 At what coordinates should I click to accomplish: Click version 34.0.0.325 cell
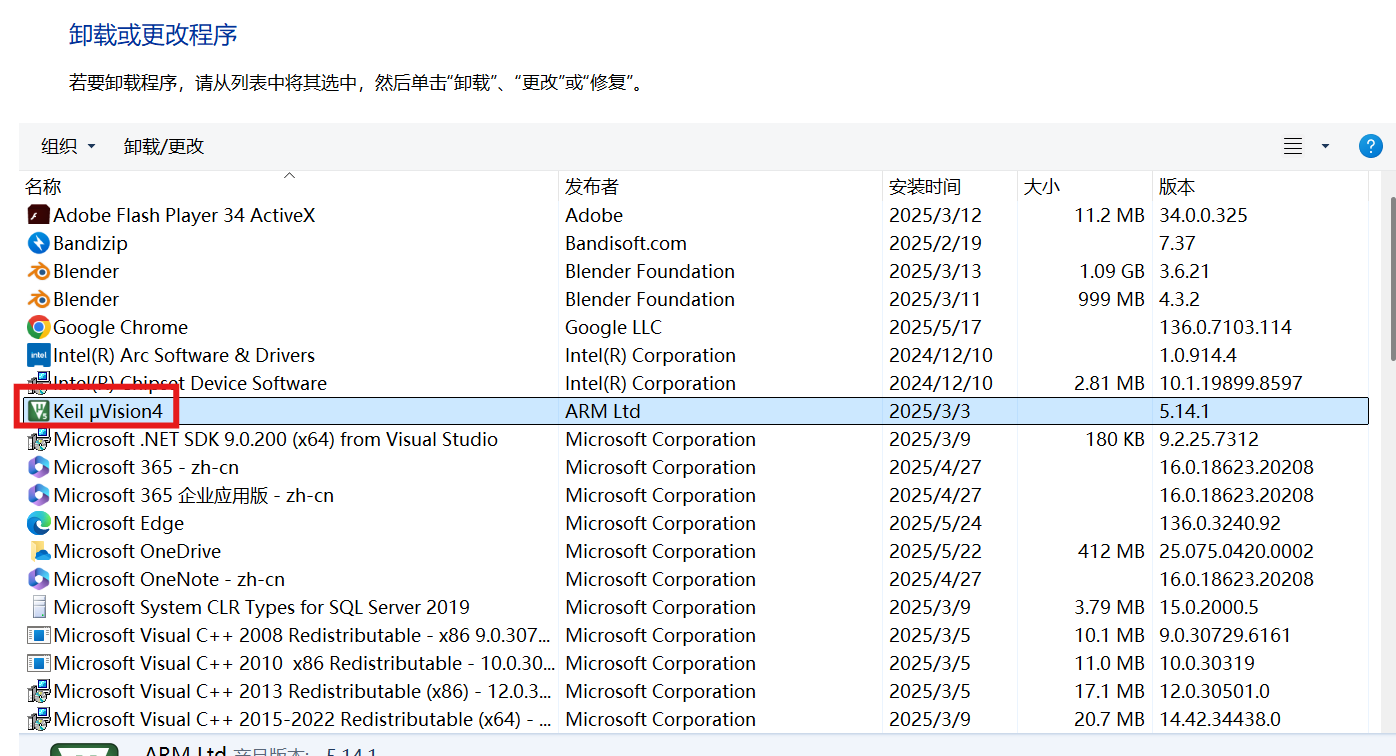click(1203, 215)
